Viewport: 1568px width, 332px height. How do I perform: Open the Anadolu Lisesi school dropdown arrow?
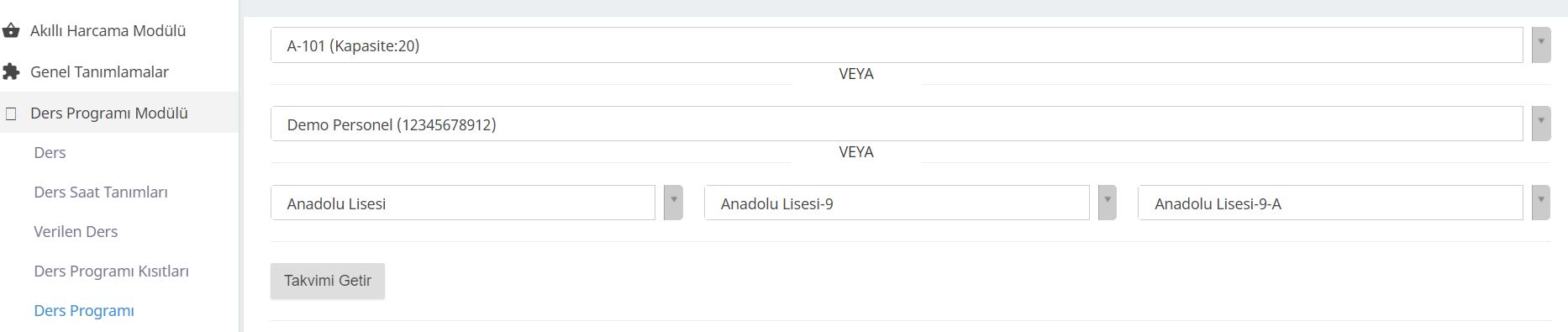pos(673,203)
